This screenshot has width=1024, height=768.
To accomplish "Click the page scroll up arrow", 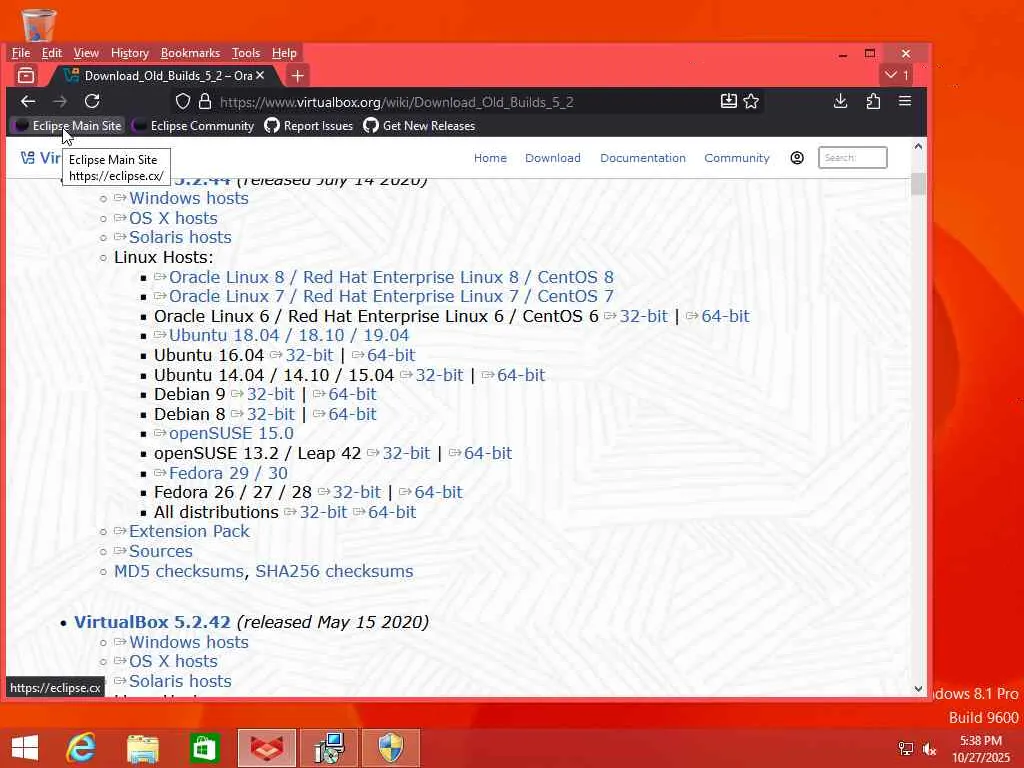I will [918, 147].
